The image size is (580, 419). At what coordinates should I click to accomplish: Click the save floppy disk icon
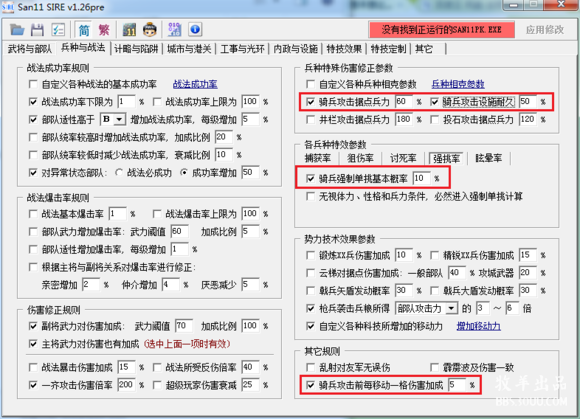[37, 30]
